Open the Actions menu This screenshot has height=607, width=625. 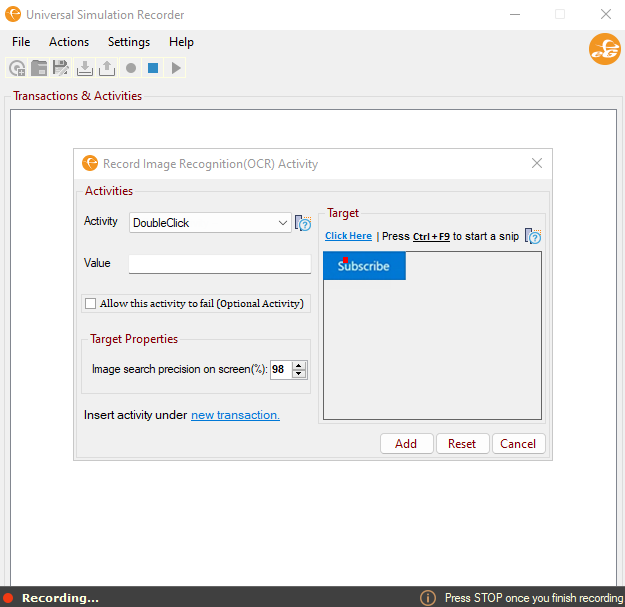tap(69, 42)
